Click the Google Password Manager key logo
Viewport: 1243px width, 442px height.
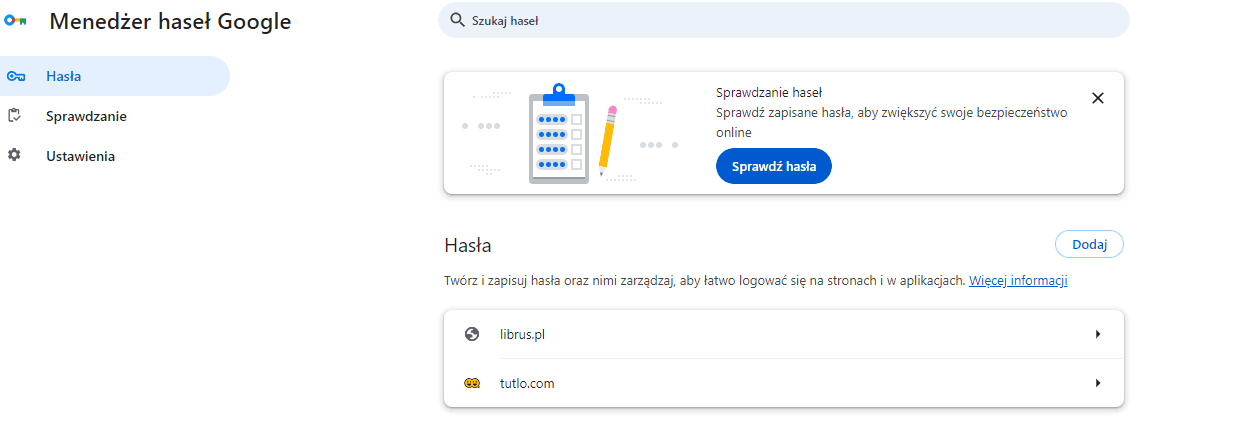point(15,21)
